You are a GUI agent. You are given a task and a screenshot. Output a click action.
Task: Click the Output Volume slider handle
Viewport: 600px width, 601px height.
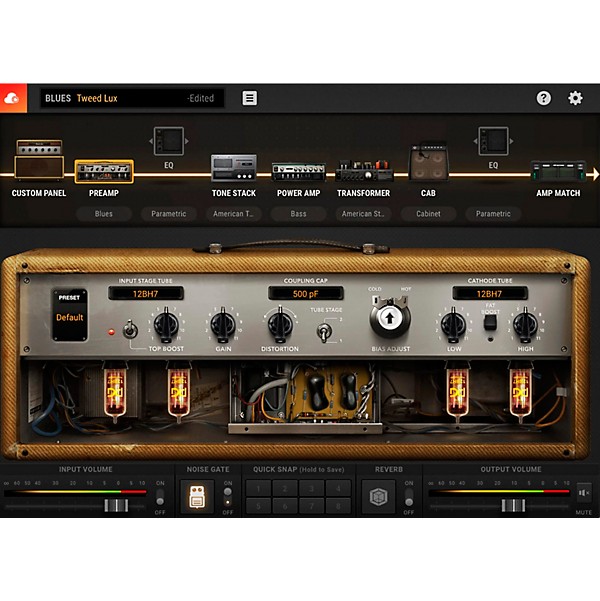(x=512, y=505)
